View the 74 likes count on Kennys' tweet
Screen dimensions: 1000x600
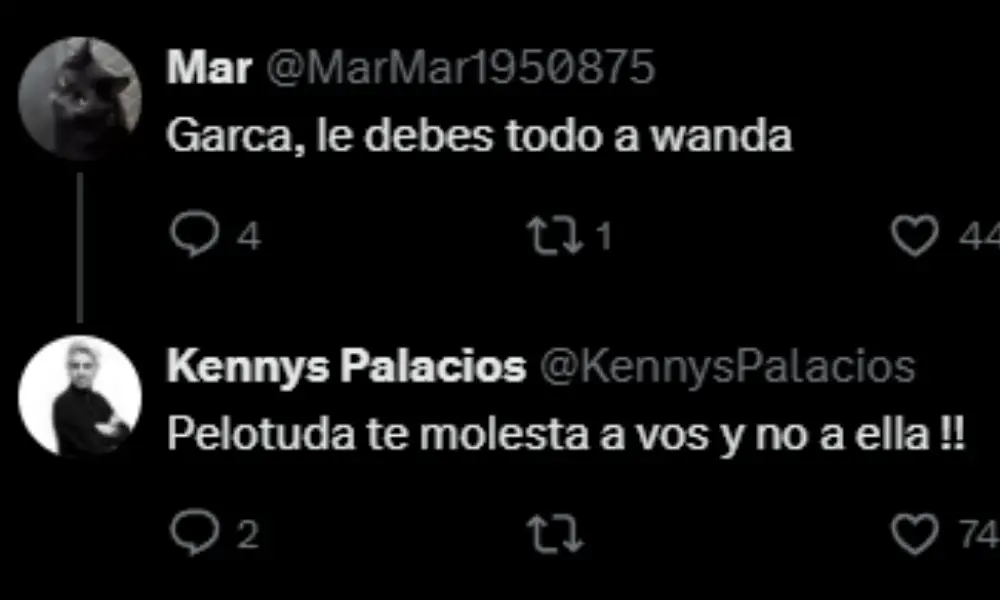pos(979,534)
